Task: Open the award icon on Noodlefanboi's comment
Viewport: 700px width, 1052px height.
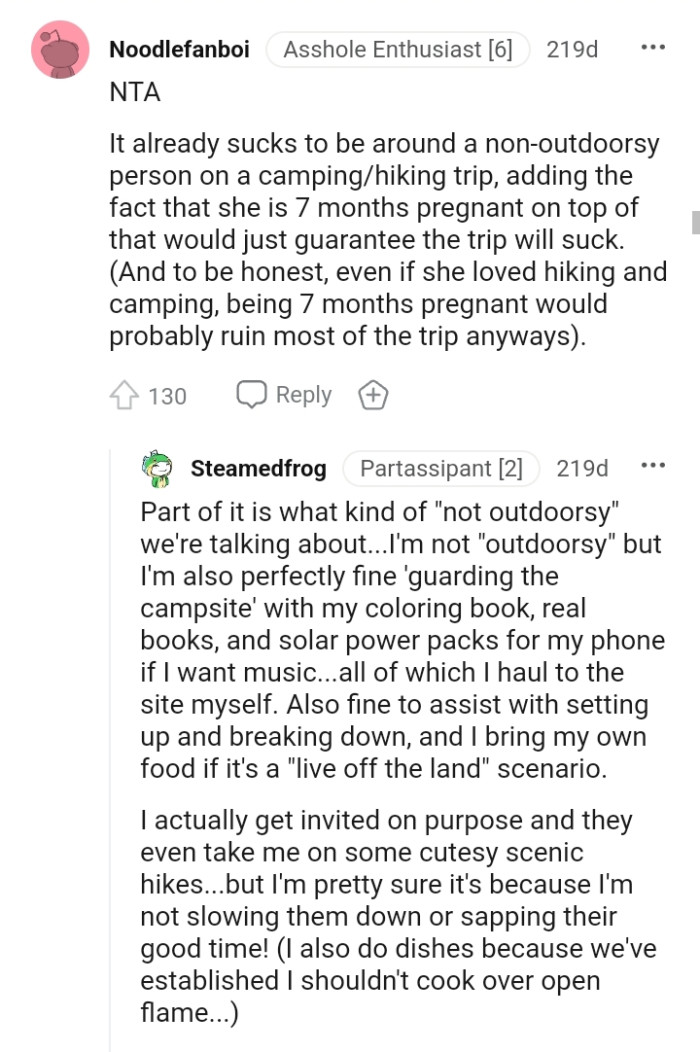Action: [373, 394]
